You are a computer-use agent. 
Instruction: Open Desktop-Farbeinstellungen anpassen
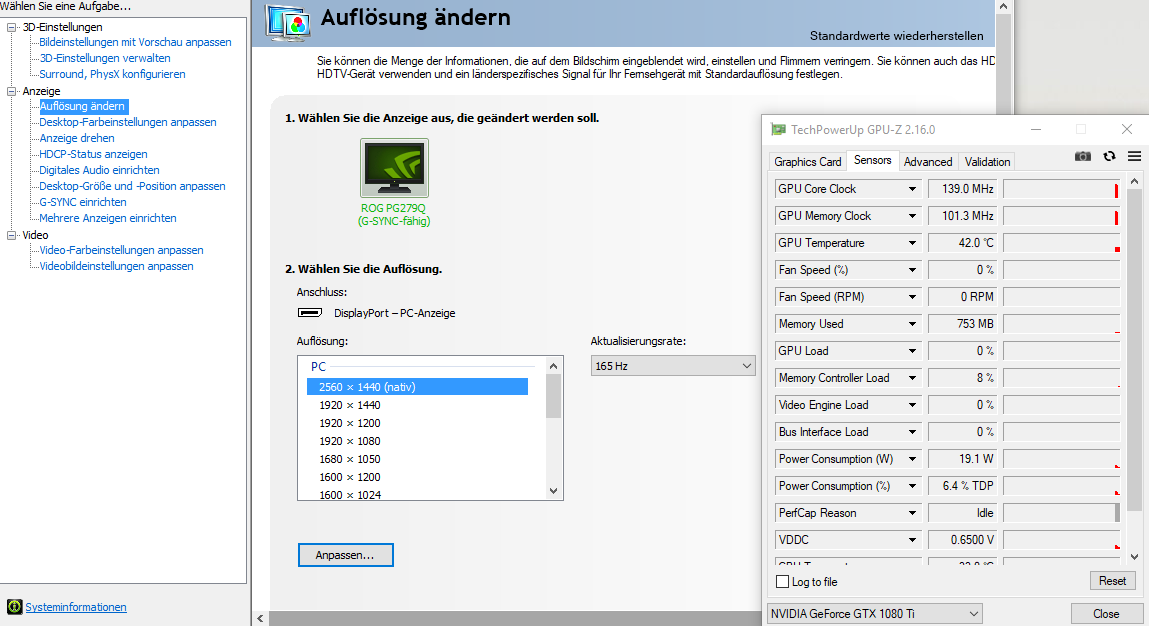pos(128,122)
